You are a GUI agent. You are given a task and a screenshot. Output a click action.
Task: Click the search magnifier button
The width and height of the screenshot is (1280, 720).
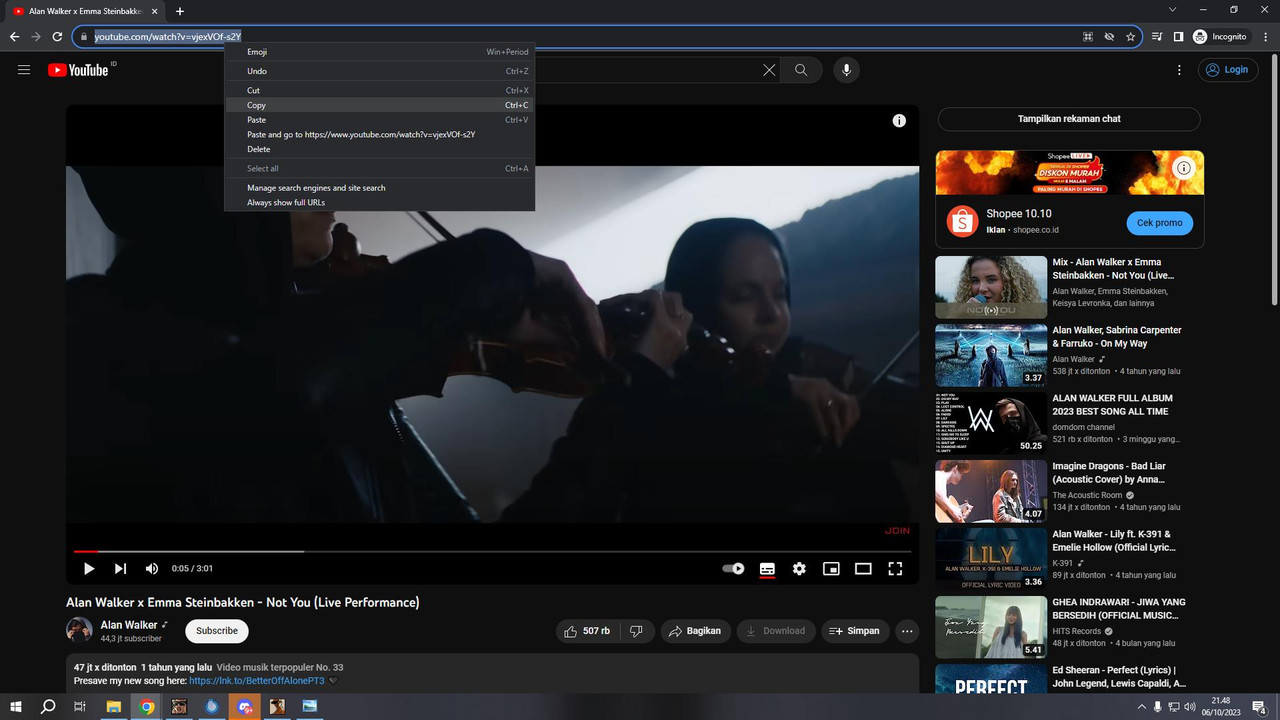point(801,70)
